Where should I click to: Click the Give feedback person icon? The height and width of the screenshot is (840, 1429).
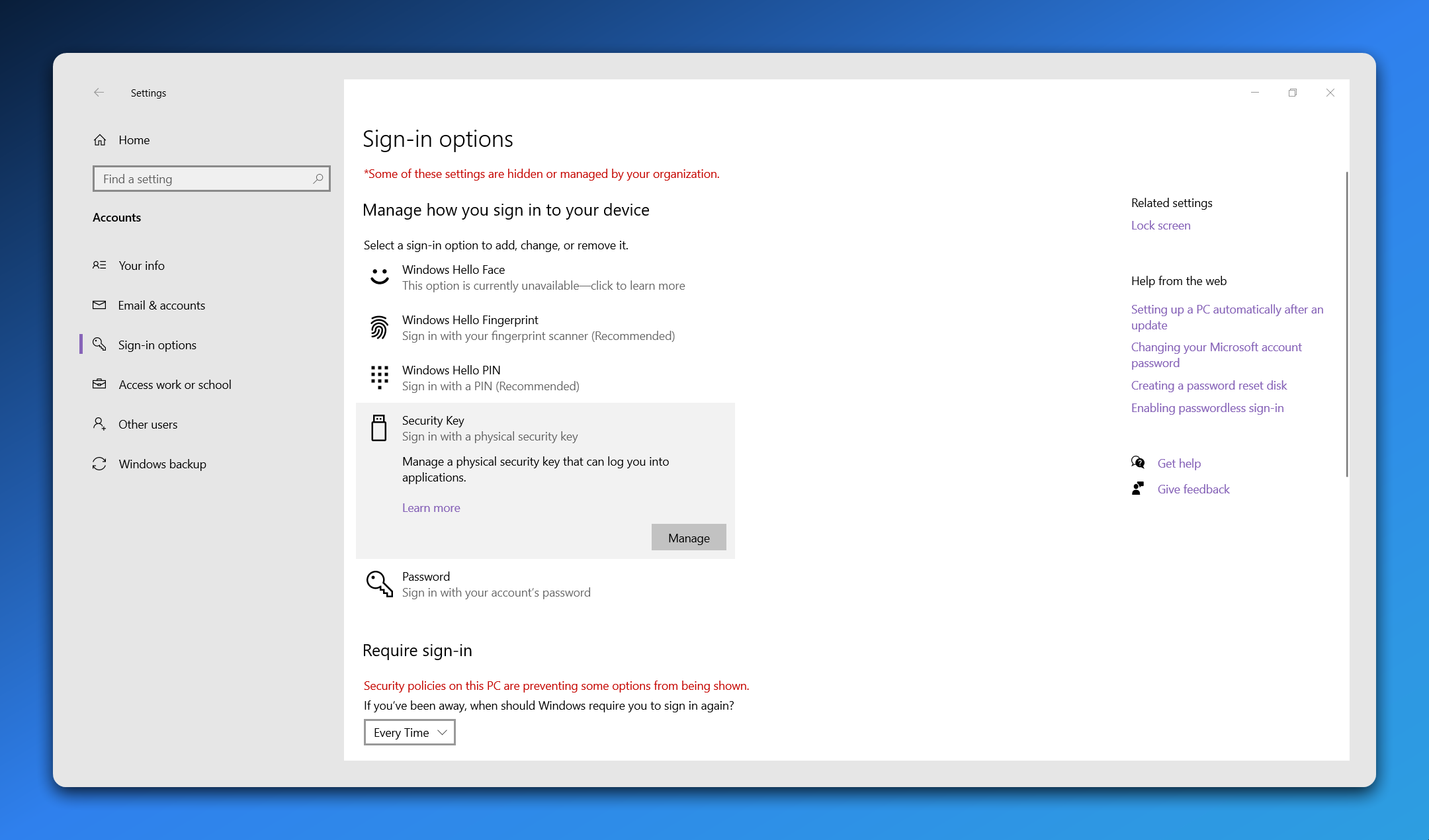pyautogui.click(x=1138, y=488)
